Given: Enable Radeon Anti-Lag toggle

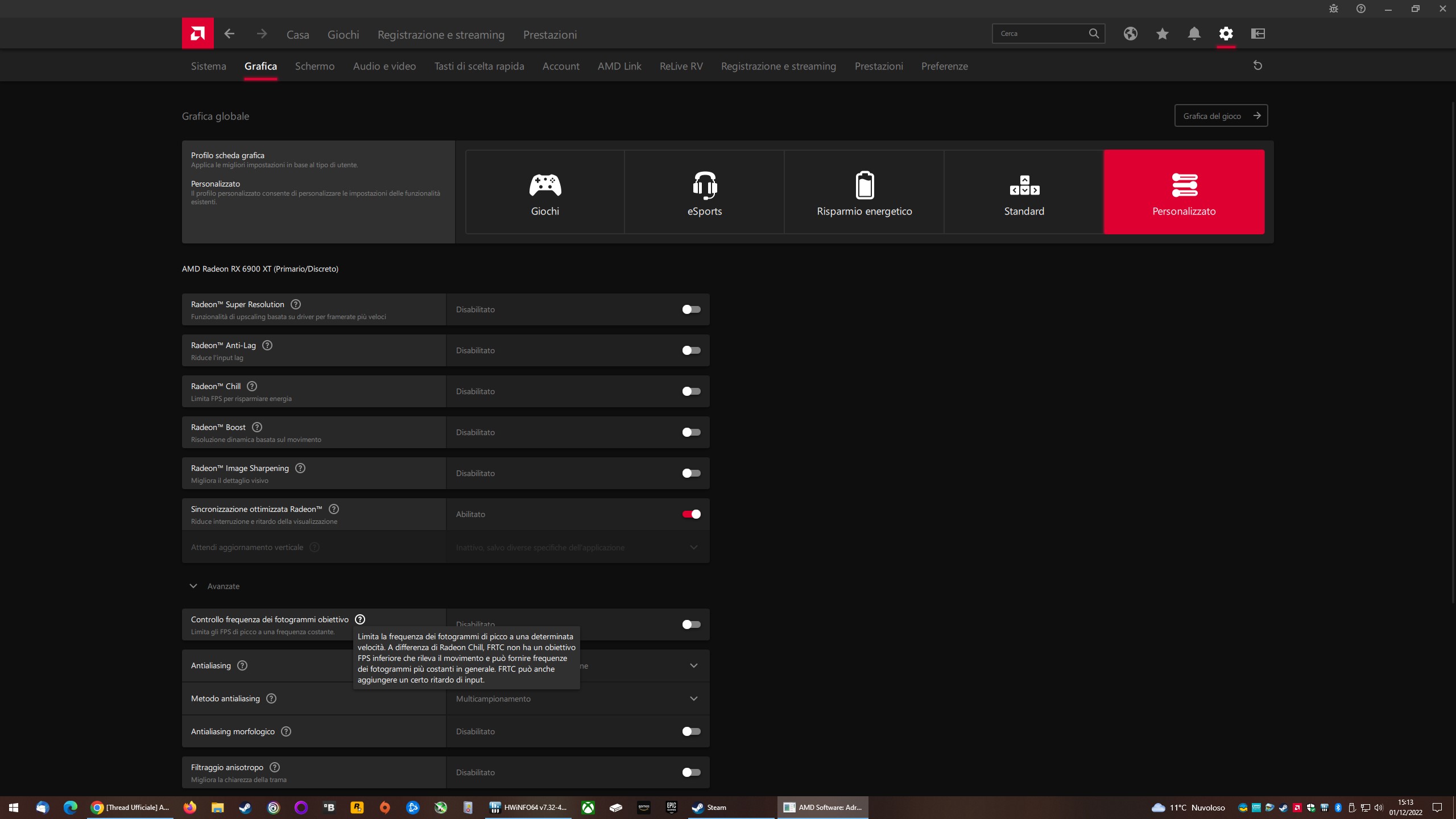Looking at the screenshot, I should 691,350.
